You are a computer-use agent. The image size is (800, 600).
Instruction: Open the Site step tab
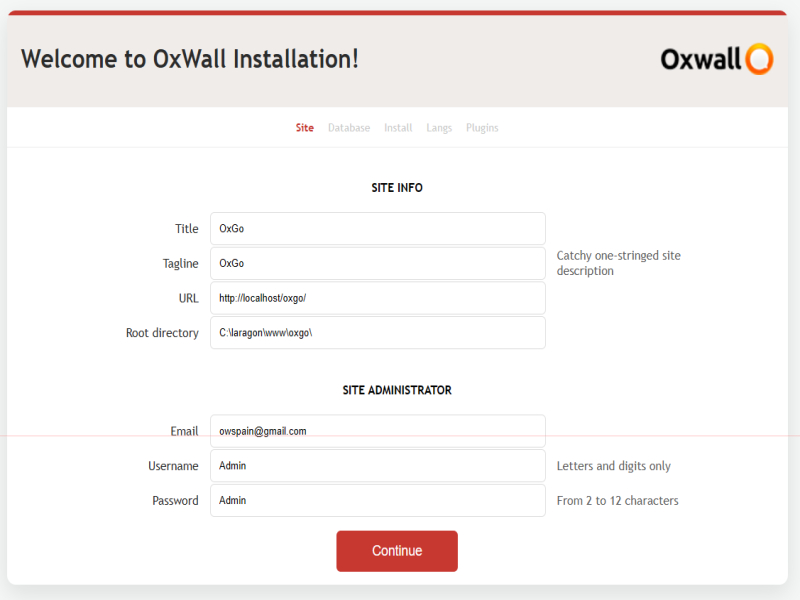304,128
